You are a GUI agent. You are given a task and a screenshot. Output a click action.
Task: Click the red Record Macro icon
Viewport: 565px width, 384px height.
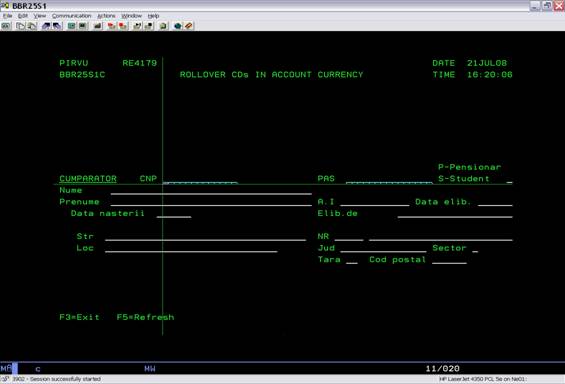tap(112, 26)
